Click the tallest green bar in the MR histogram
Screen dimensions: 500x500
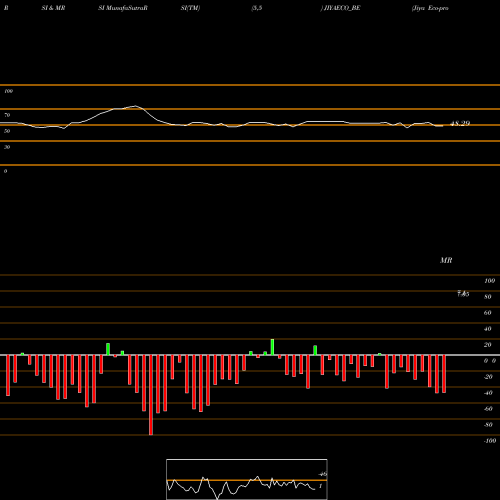(x=272, y=347)
